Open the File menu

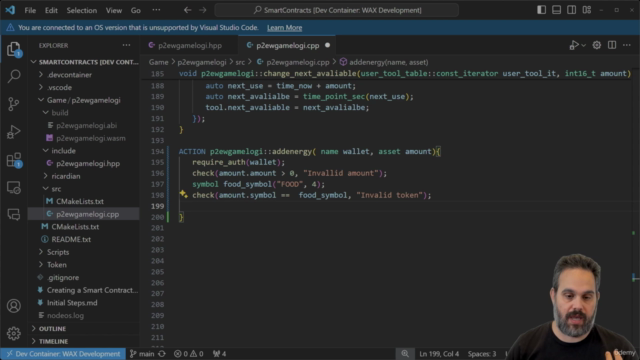pos(30,10)
